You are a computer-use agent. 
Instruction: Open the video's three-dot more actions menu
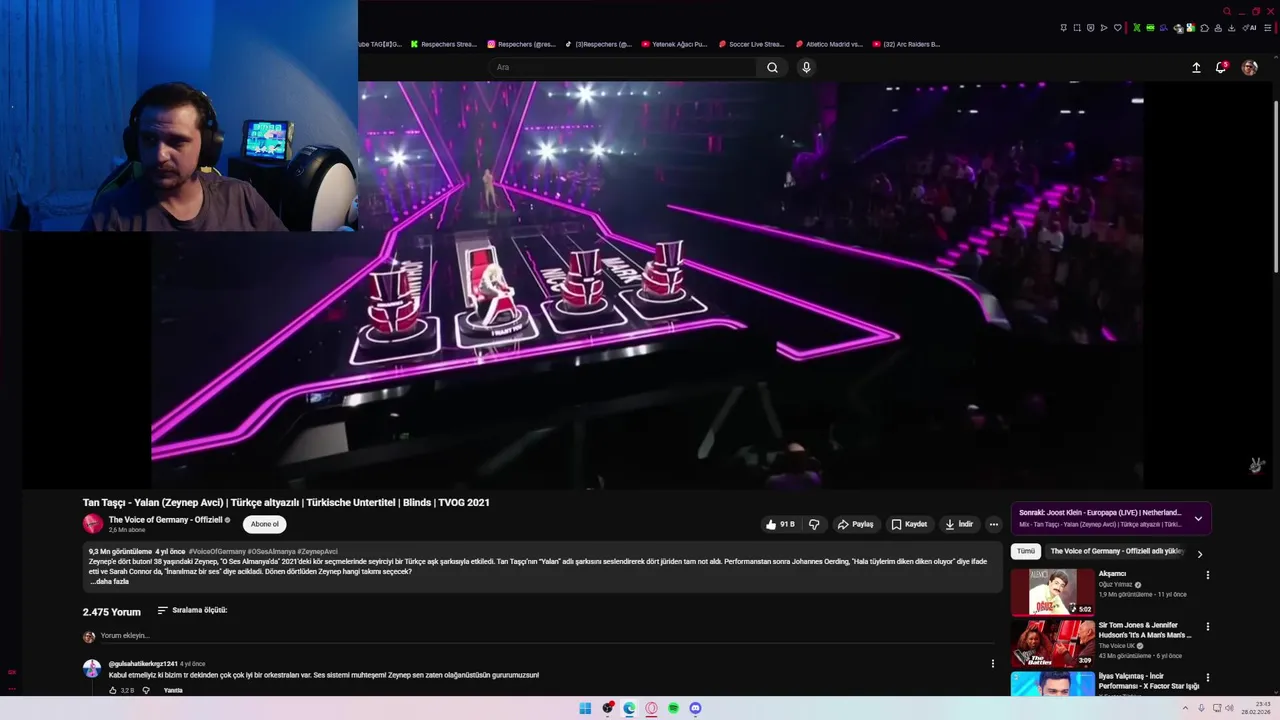(x=993, y=524)
